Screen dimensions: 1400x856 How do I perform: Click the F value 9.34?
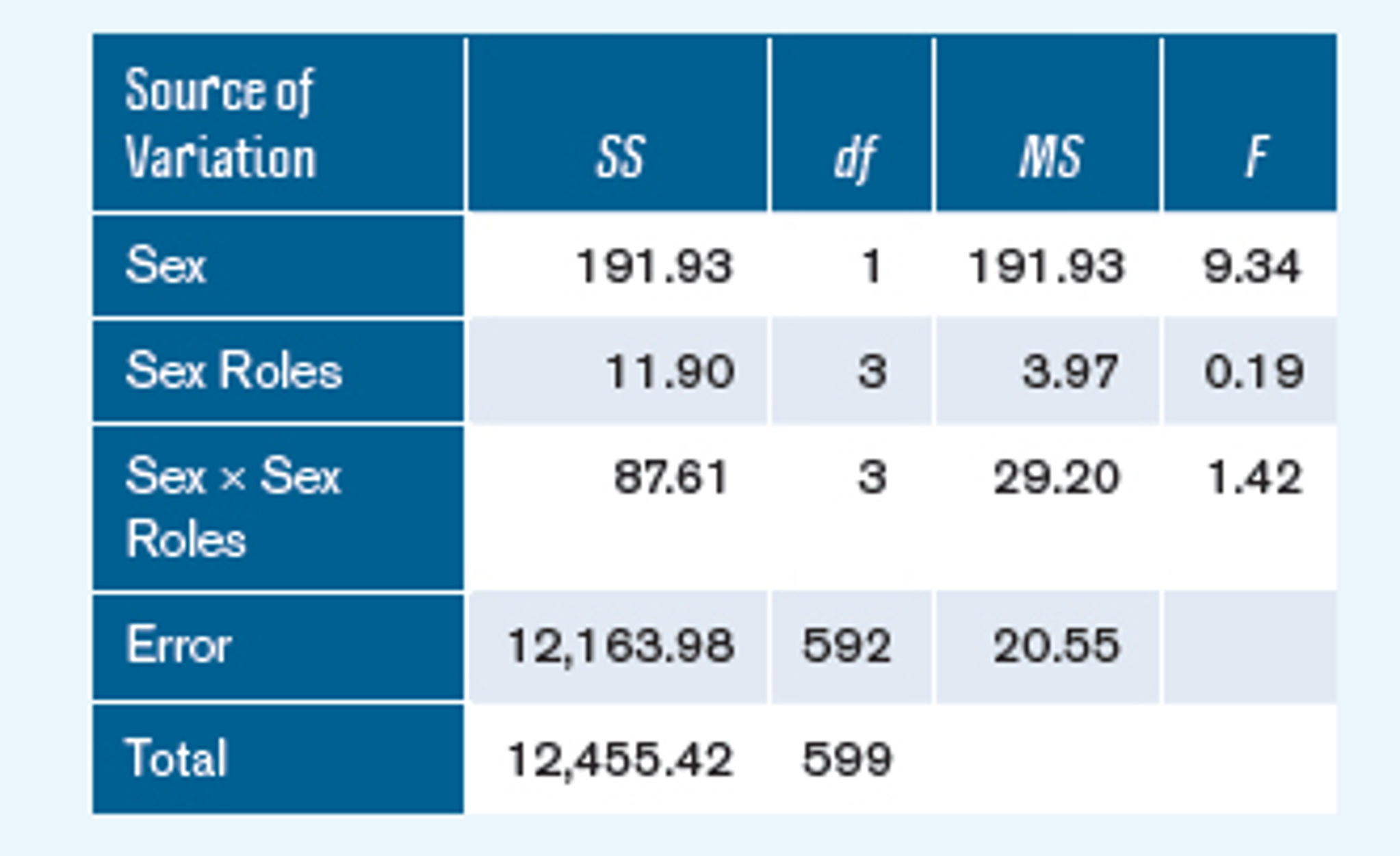1252,266
